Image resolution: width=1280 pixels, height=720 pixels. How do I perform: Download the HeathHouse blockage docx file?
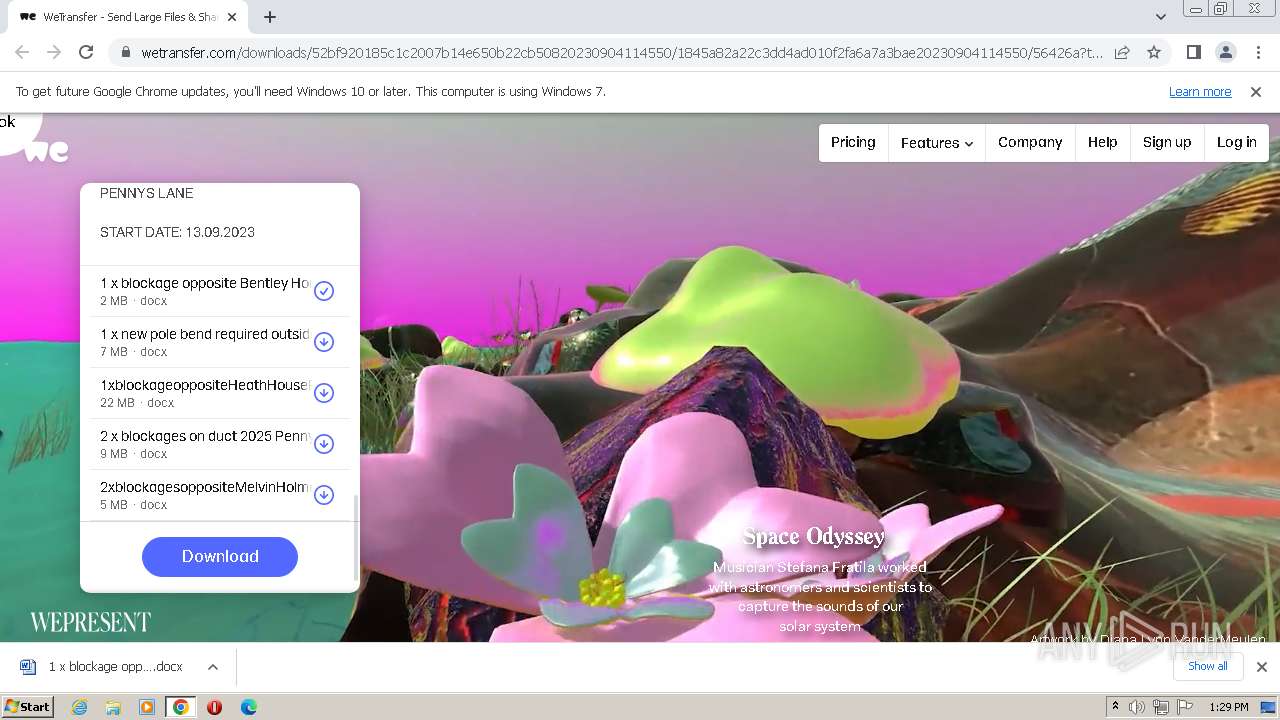tap(324, 393)
